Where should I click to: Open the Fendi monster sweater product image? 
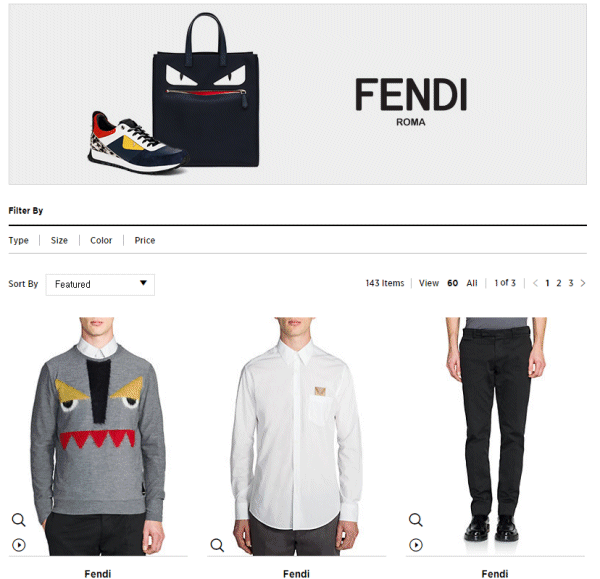pos(98,436)
